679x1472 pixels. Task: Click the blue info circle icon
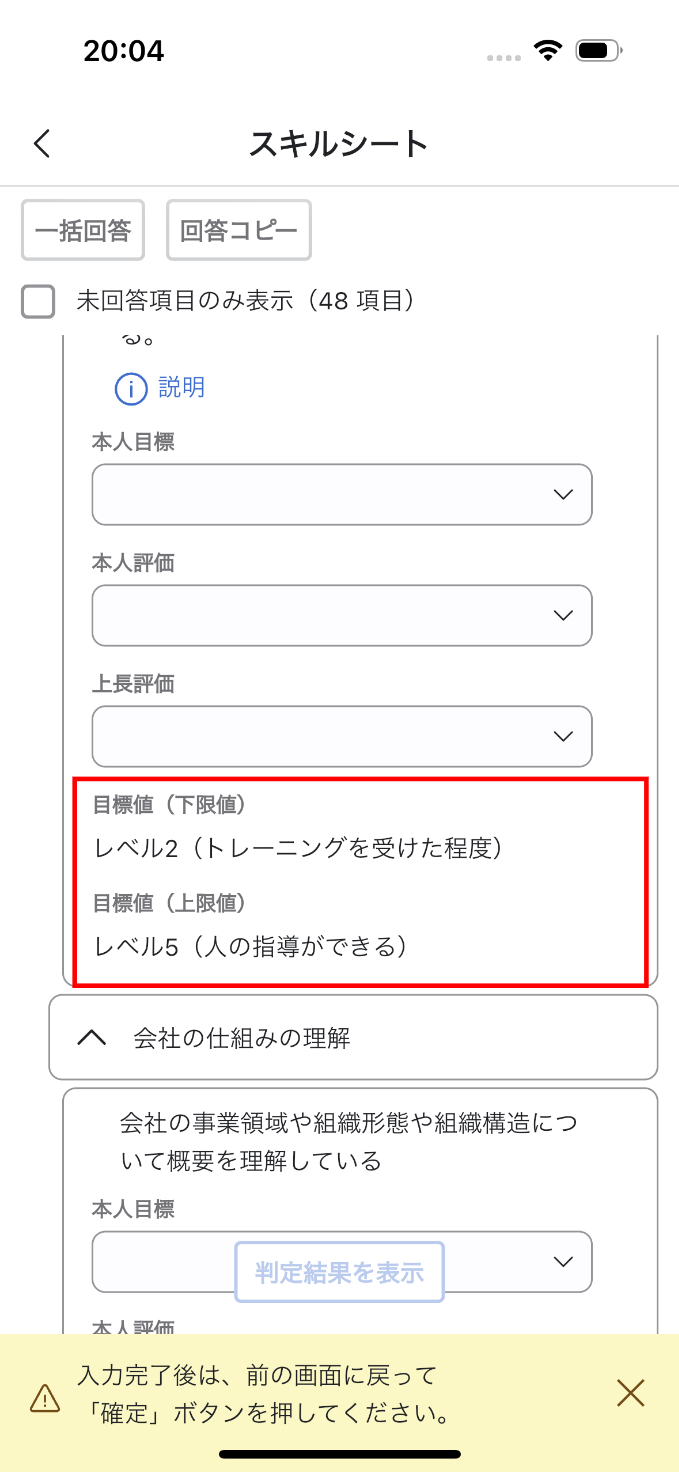tap(132, 388)
